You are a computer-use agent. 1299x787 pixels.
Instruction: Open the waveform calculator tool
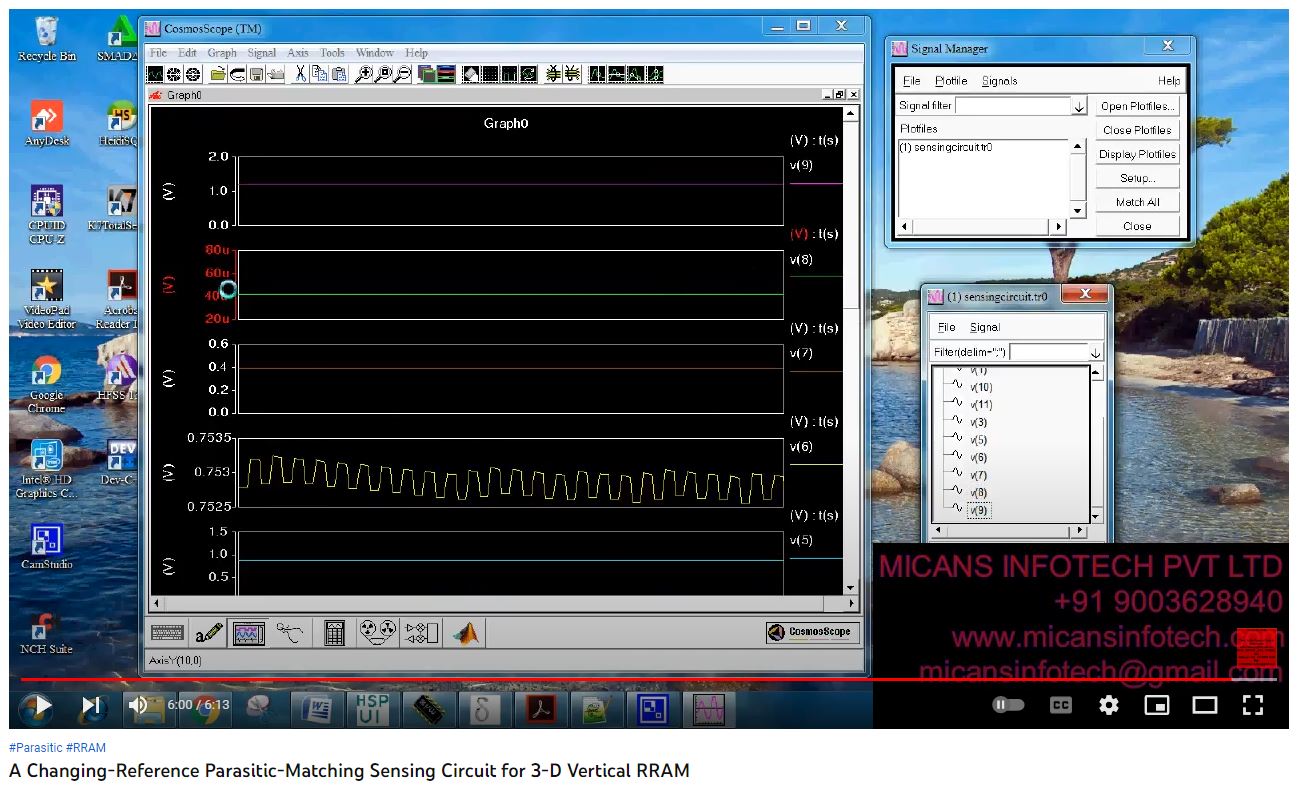tap(335, 632)
